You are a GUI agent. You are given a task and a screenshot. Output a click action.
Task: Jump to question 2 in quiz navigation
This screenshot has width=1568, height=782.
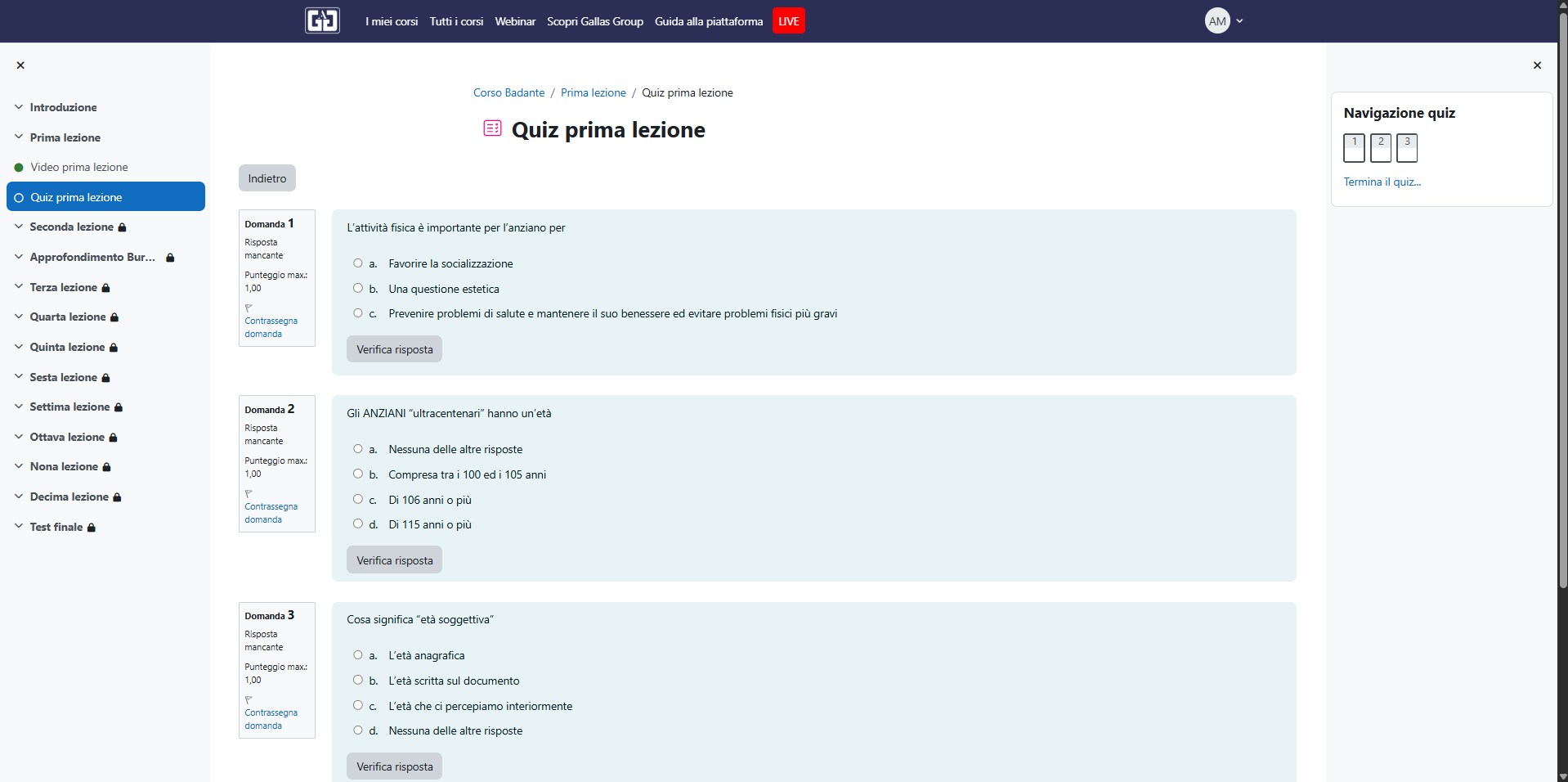tap(1380, 148)
